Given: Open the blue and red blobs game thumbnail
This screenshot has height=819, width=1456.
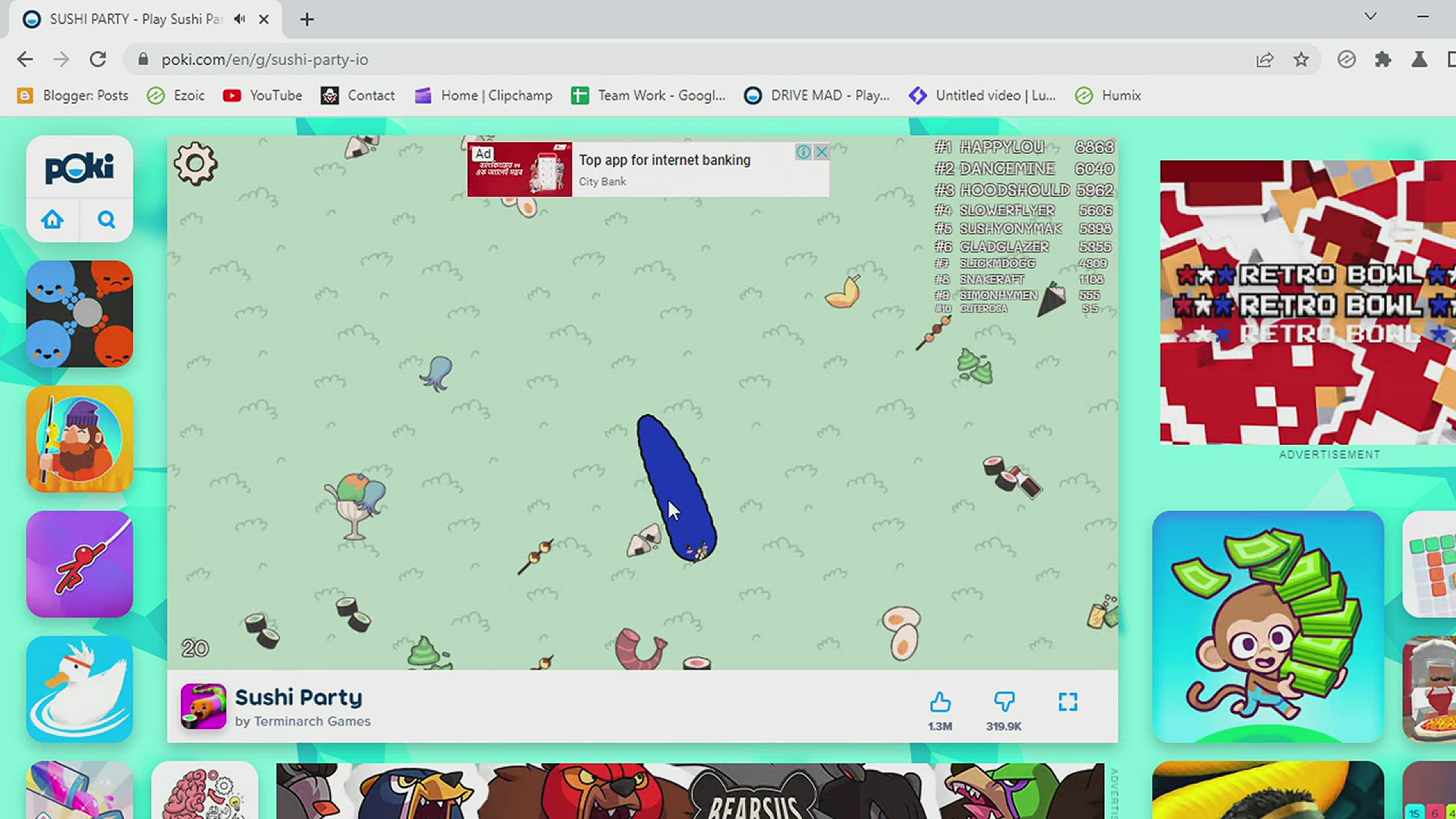Looking at the screenshot, I should [80, 314].
